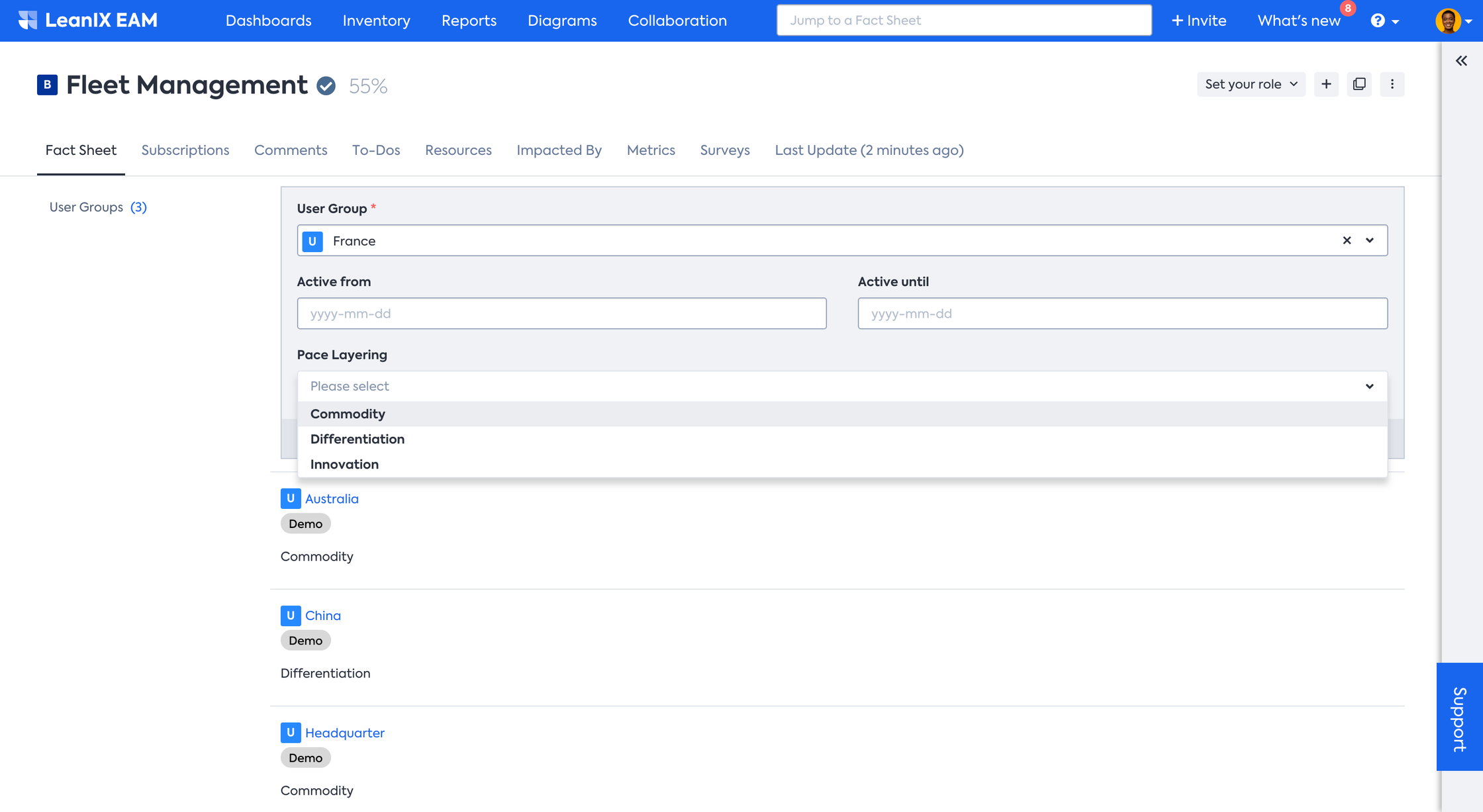
Task: Open the three-dot more options menu
Action: coord(1392,84)
